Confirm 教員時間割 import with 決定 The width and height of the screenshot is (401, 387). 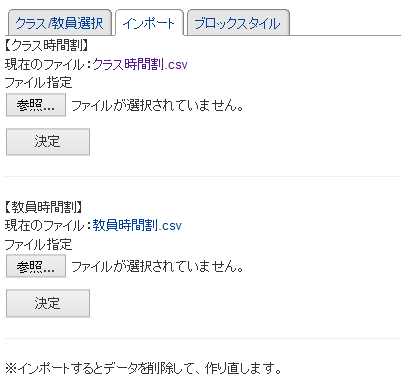(x=48, y=303)
